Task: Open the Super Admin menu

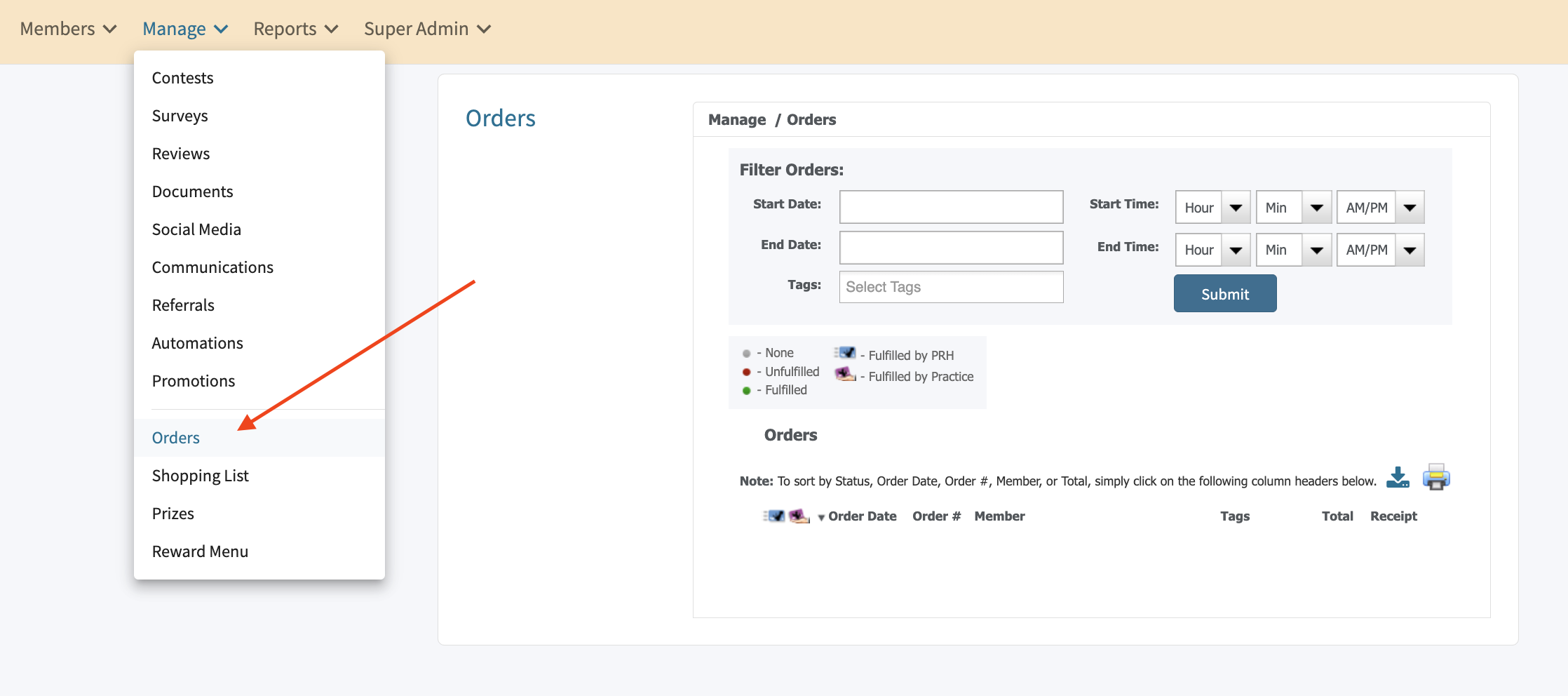Action: [x=426, y=29]
